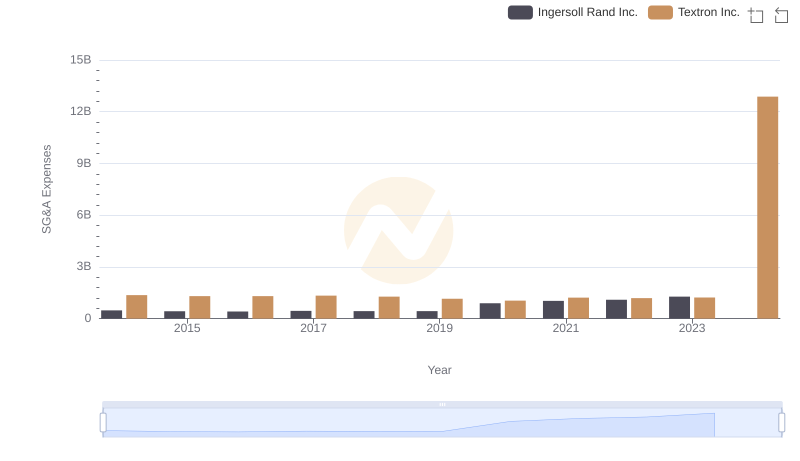Screen dimensions: 800x461
Task: Click the 2017 x-axis label
Action: pos(313,328)
